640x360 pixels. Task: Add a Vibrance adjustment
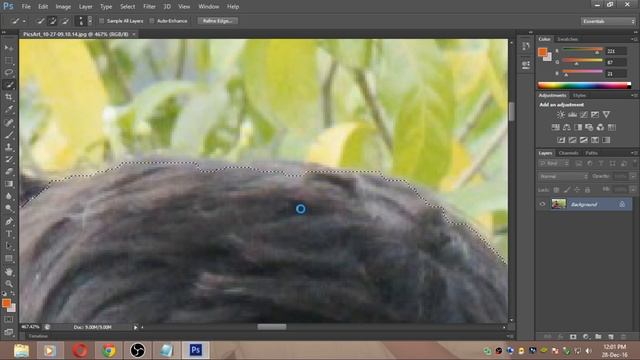606,115
